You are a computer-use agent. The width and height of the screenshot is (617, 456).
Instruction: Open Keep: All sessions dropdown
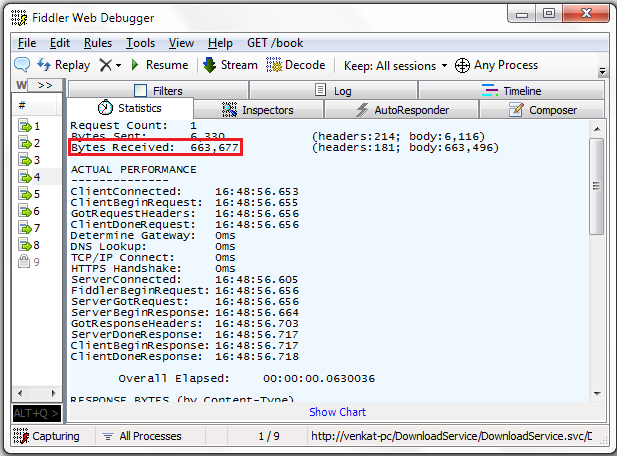[x=395, y=66]
